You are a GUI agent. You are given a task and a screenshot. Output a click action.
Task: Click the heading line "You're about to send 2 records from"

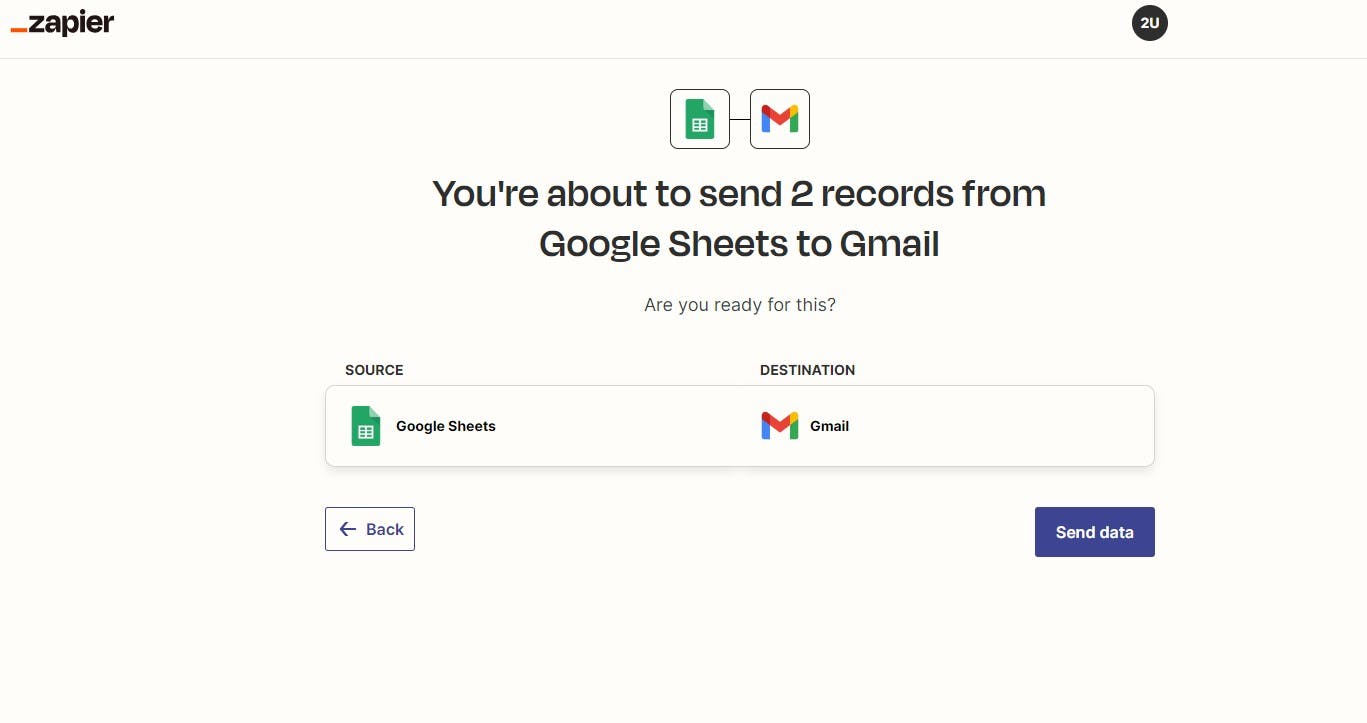coord(739,193)
